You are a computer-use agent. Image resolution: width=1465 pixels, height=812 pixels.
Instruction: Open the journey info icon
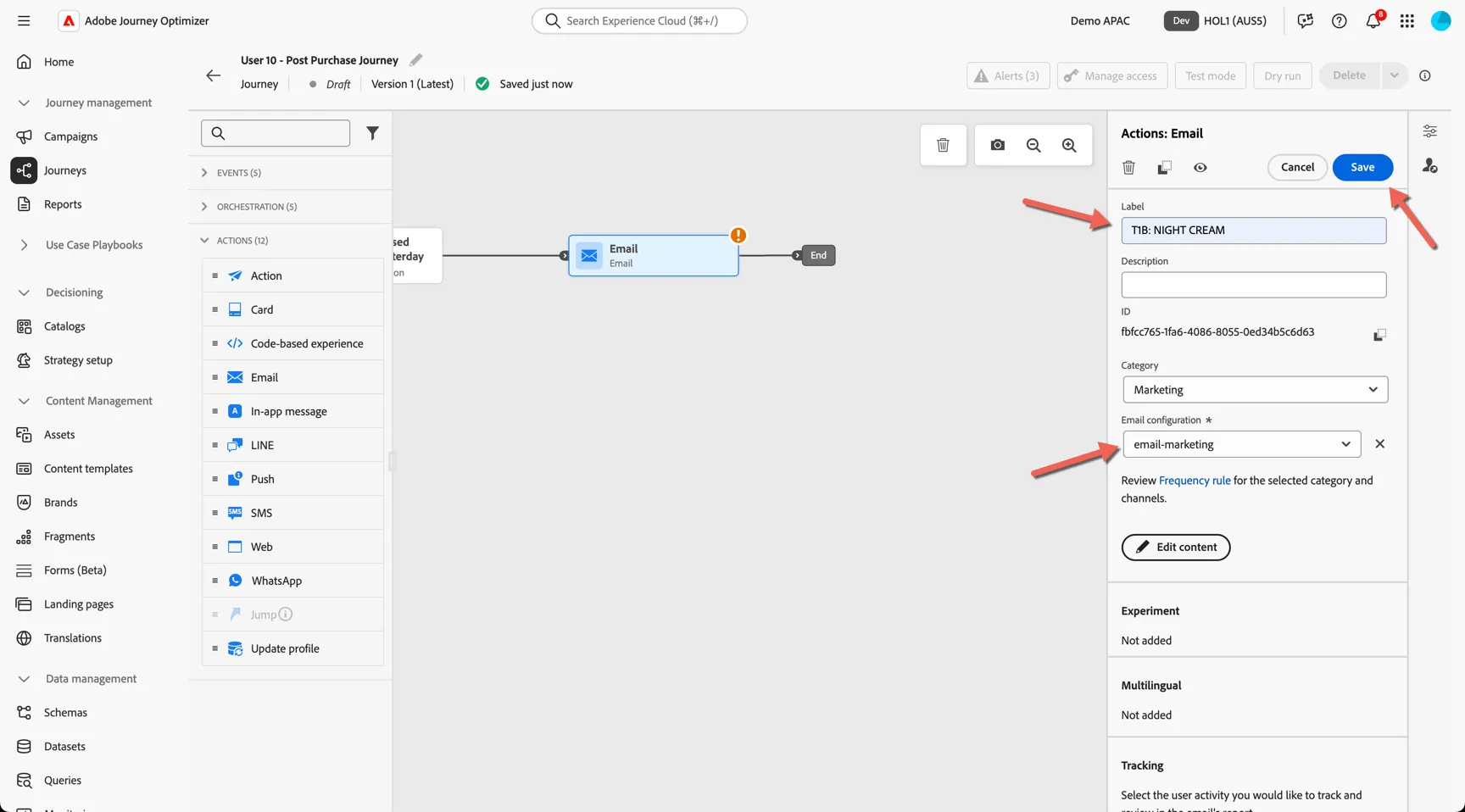(1425, 75)
